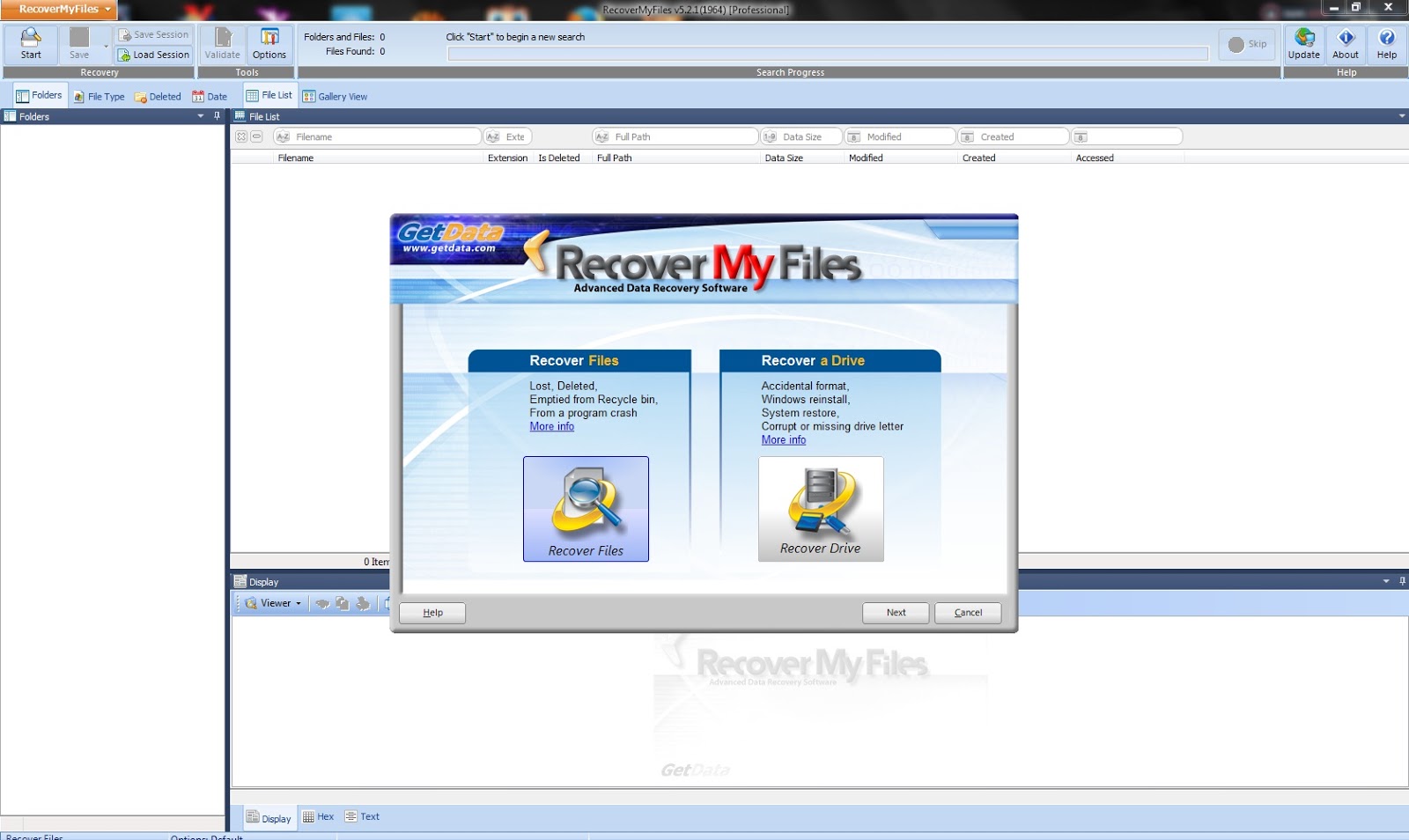
Task: Open the Options tool
Action: [269, 43]
